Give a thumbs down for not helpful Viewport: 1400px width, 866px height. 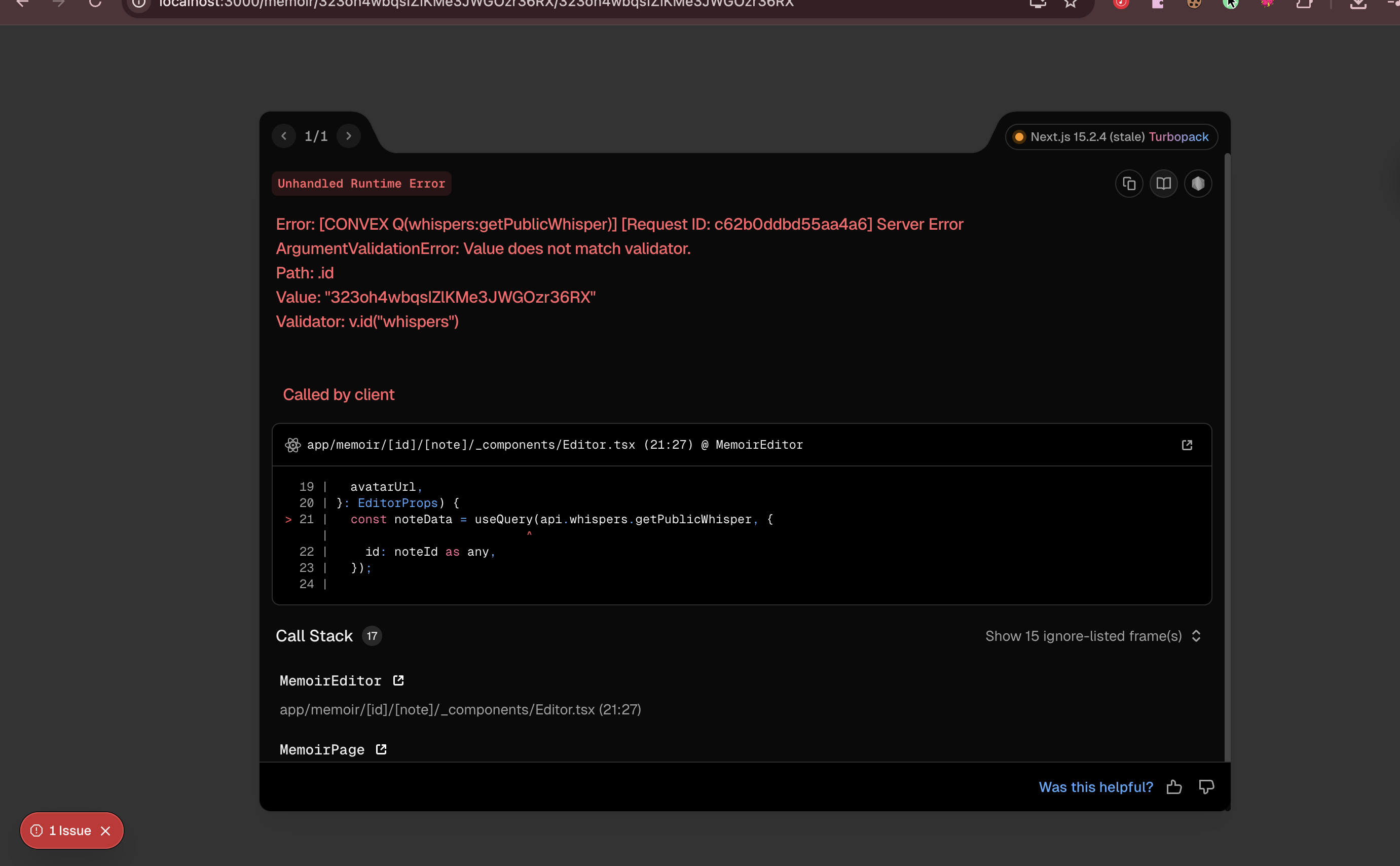pos(1206,787)
